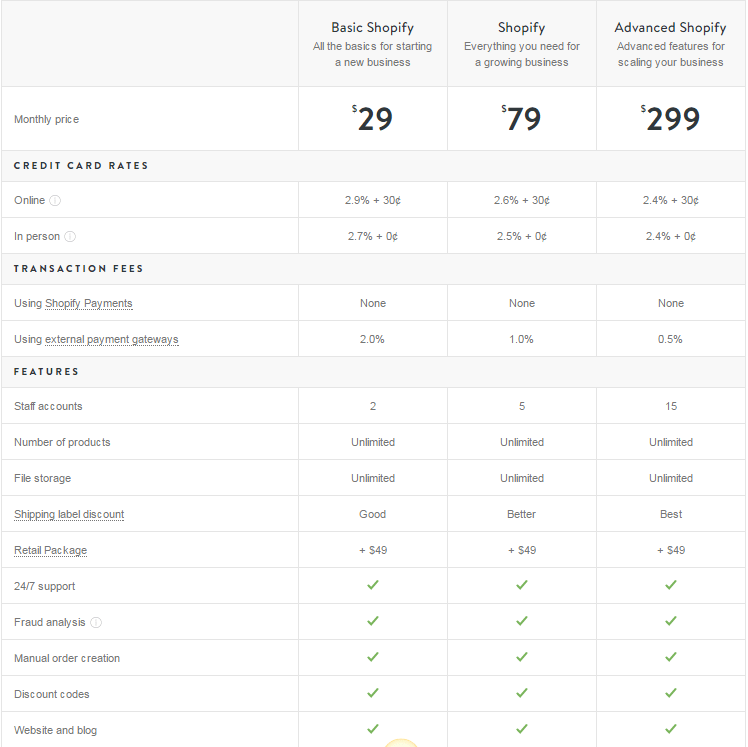Click Shopify plan Manual order creation checkmark
The height and width of the screenshot is (747, 748).
tap(522, 657)
